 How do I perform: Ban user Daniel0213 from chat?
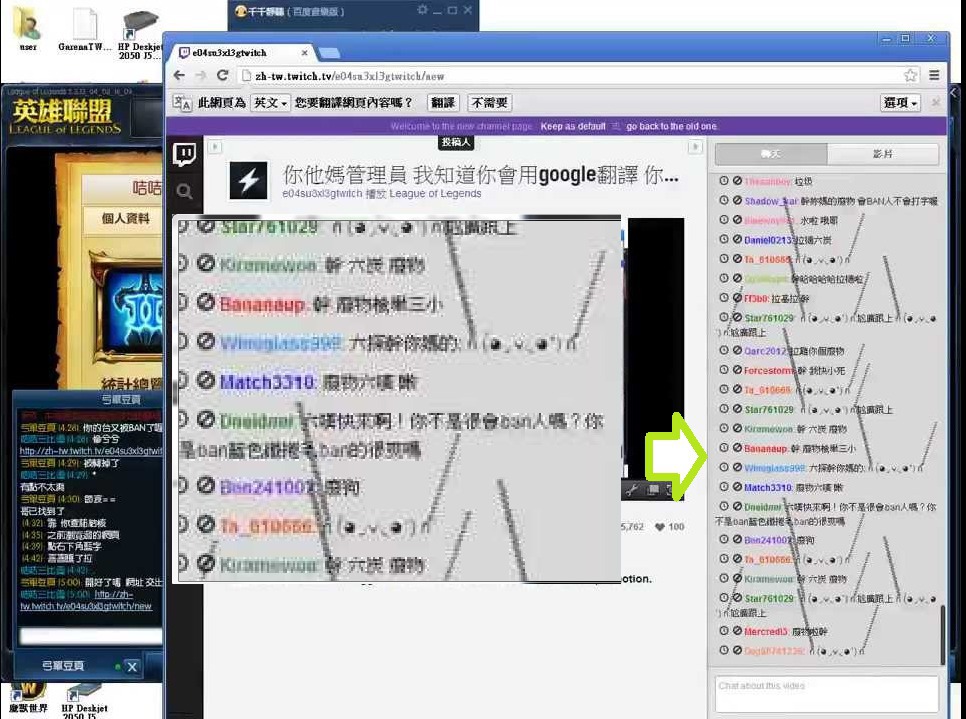click(737, 239)
